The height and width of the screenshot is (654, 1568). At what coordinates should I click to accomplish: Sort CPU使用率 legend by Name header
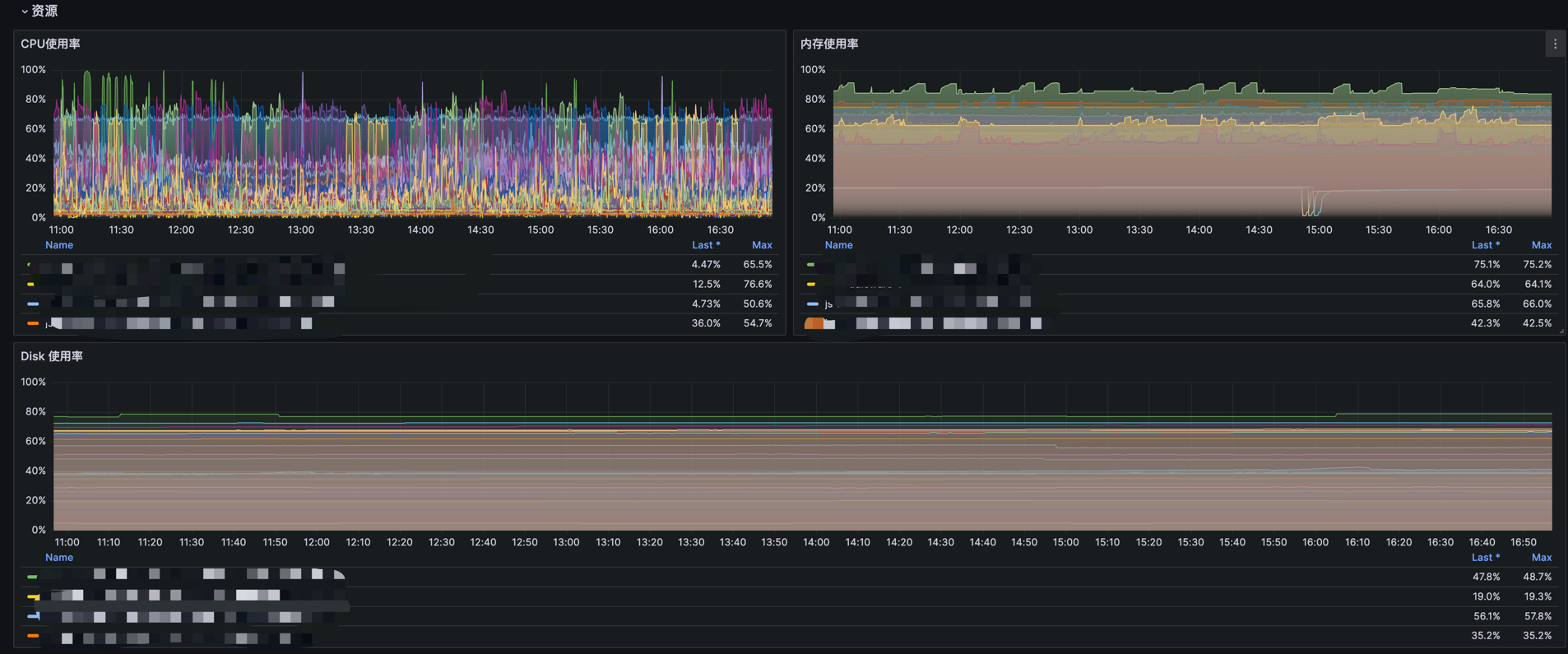pyautogui.click(x=59, y=245)
